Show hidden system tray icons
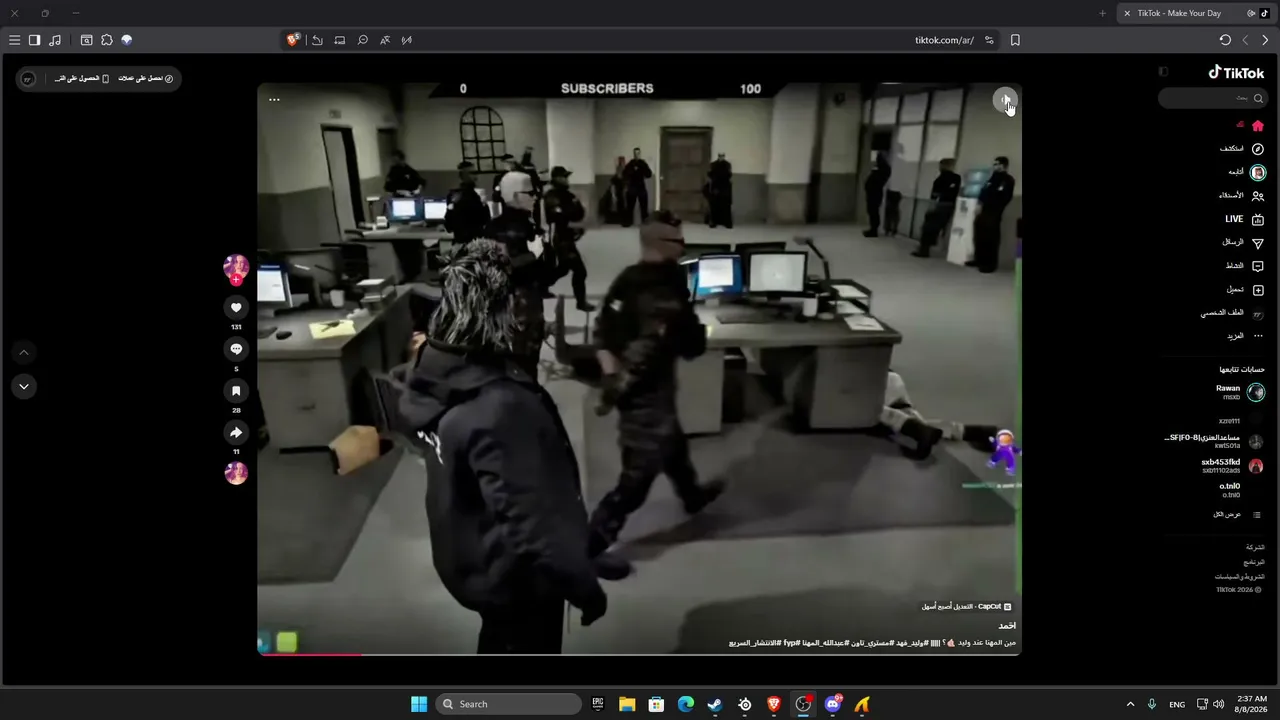The height and width of the screenshot is (720, 1280). point(1130,704)
